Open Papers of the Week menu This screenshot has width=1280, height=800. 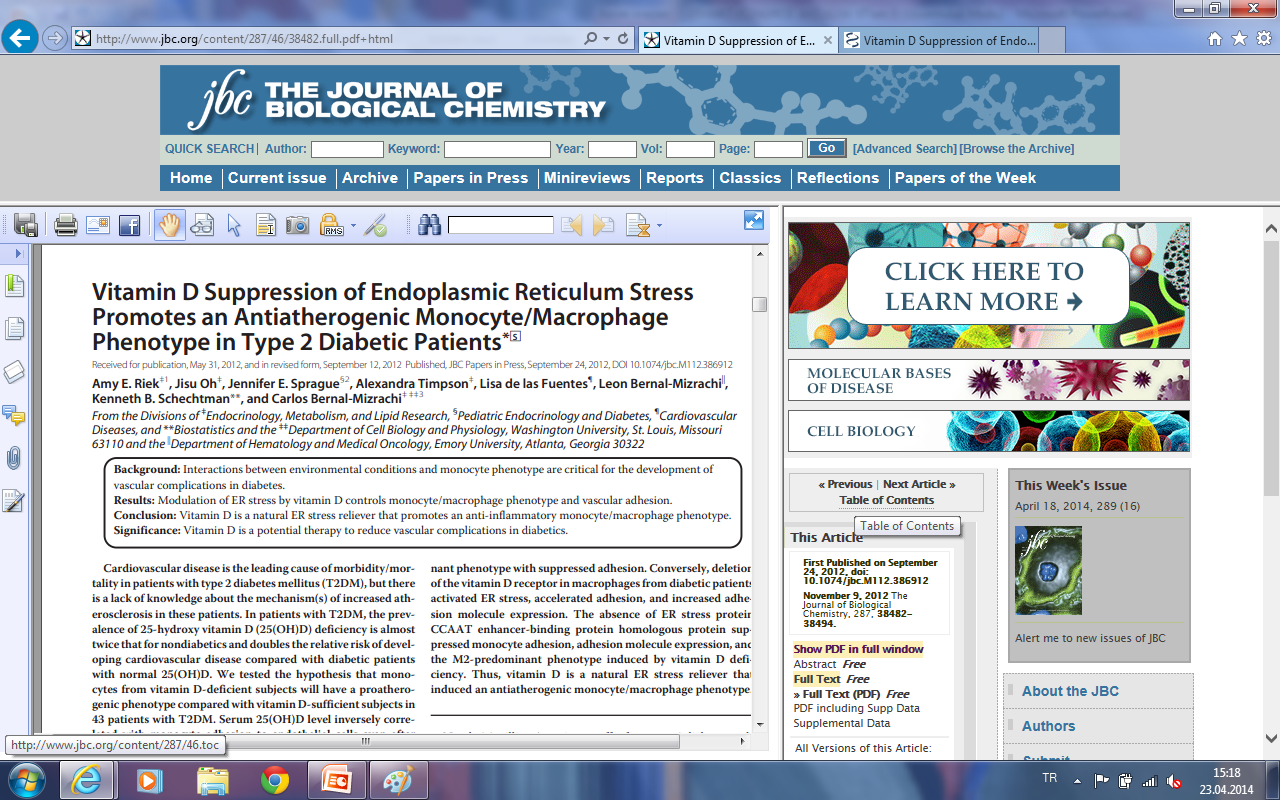[x=965, y=178]
